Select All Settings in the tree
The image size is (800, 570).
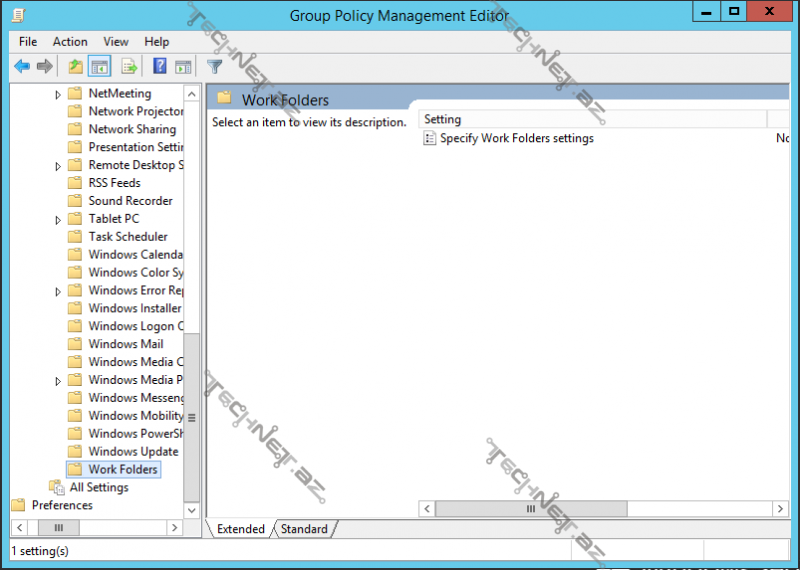tap(99, 488)
